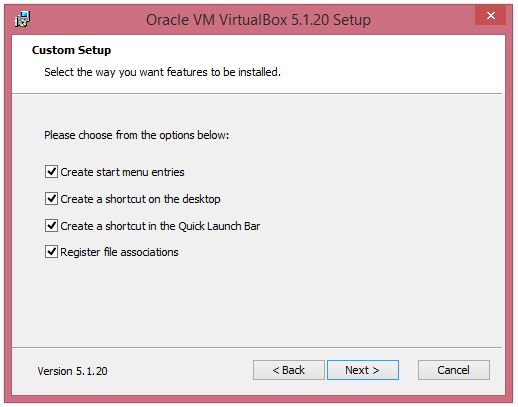Click the Next > button
Viewport: 518px width, 407px height.
(x=363, y=370)
